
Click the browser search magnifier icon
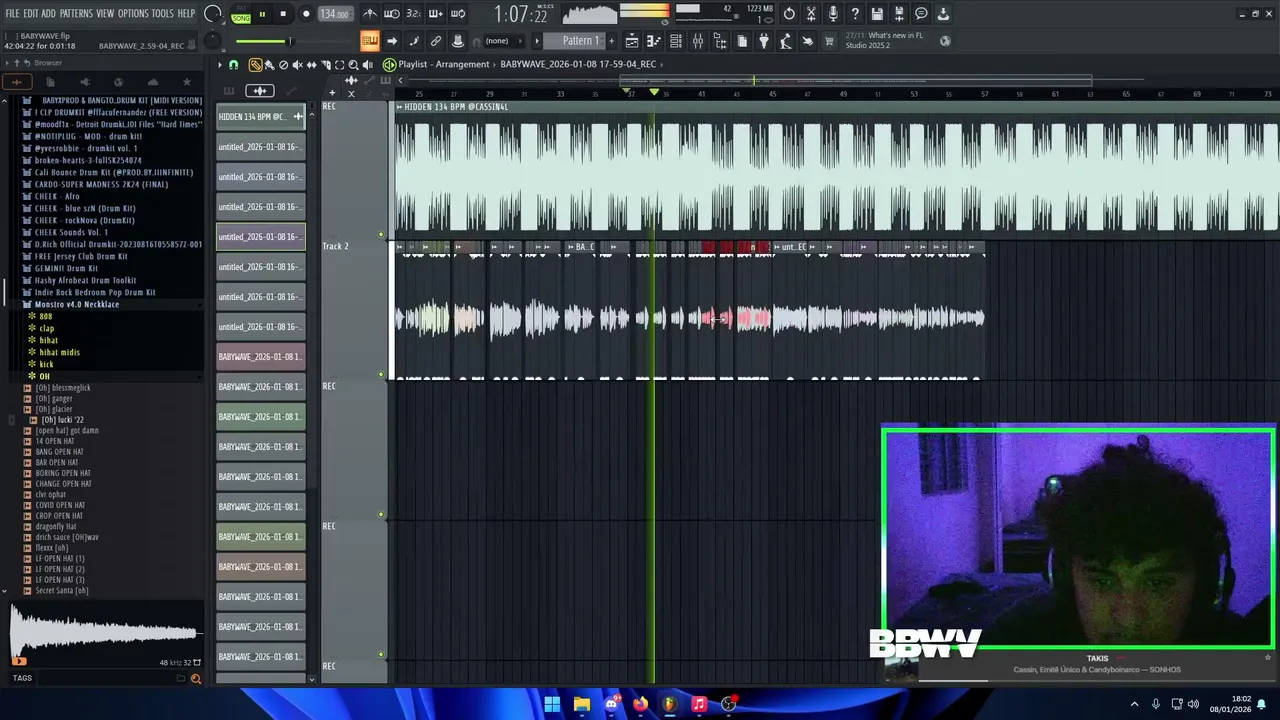pyautogui.click(x=196, y=679)
